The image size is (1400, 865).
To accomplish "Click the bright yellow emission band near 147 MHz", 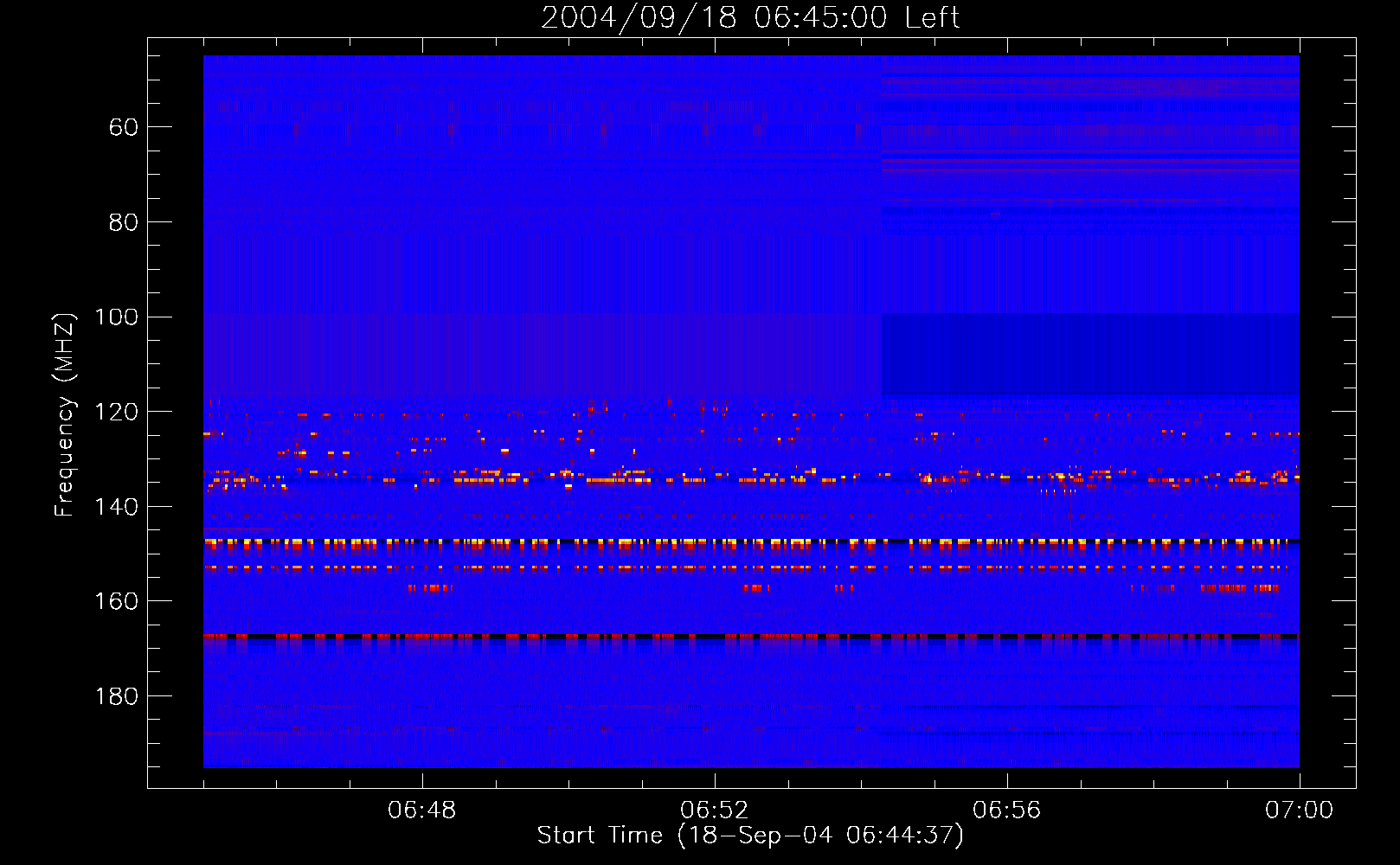I will (751, 544).
